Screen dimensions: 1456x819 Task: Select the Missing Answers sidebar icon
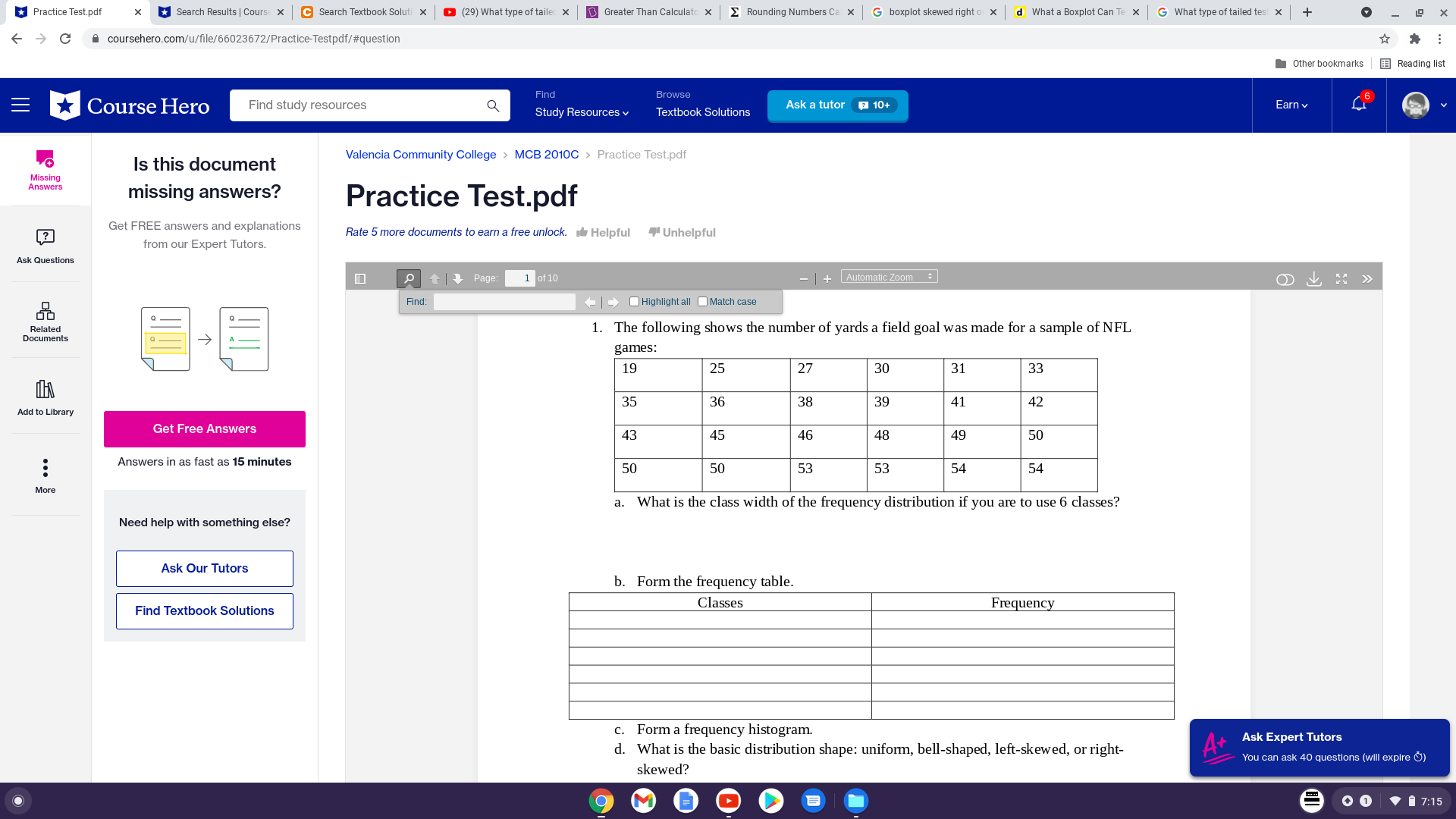click(x=45, y=169)
